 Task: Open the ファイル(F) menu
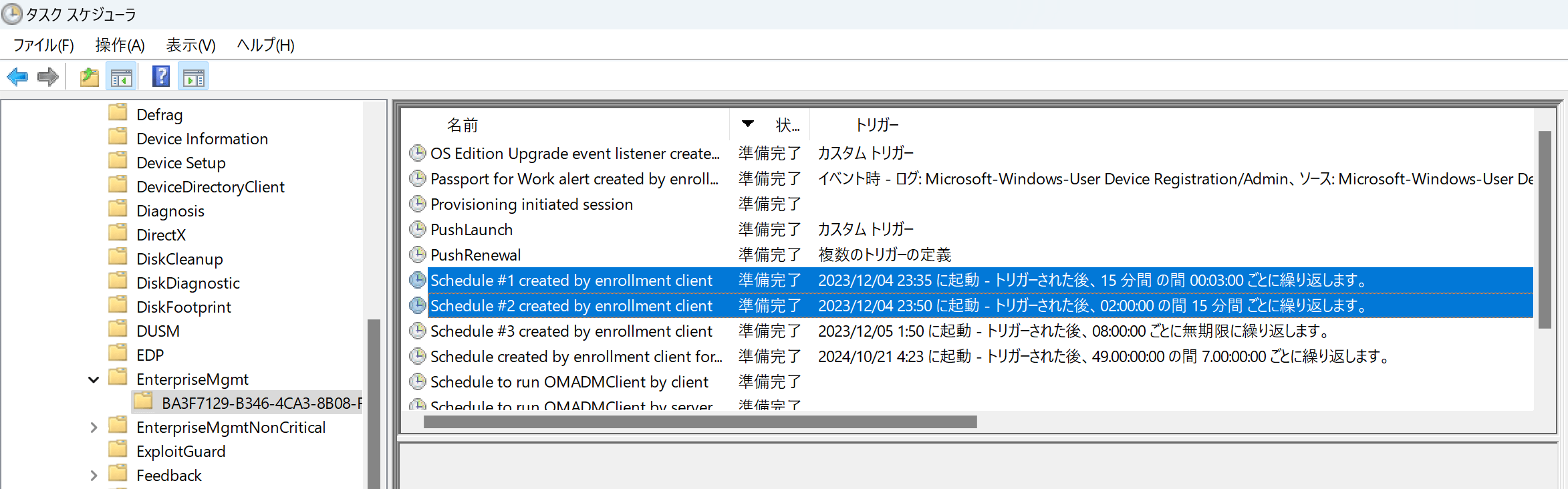(43, 45)
